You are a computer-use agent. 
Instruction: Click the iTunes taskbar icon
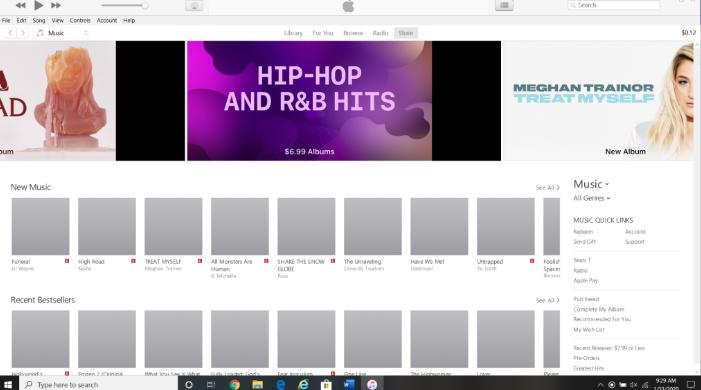[x=372, y=384]
